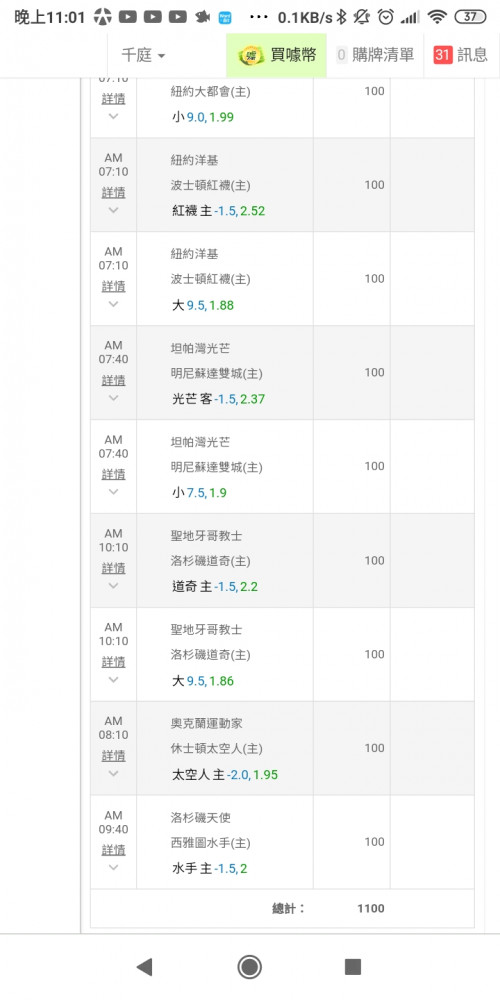Viewport: 500px width, 1000px height.
Task: Tap the red 31 message badge
Action: (x=443, y=55)
